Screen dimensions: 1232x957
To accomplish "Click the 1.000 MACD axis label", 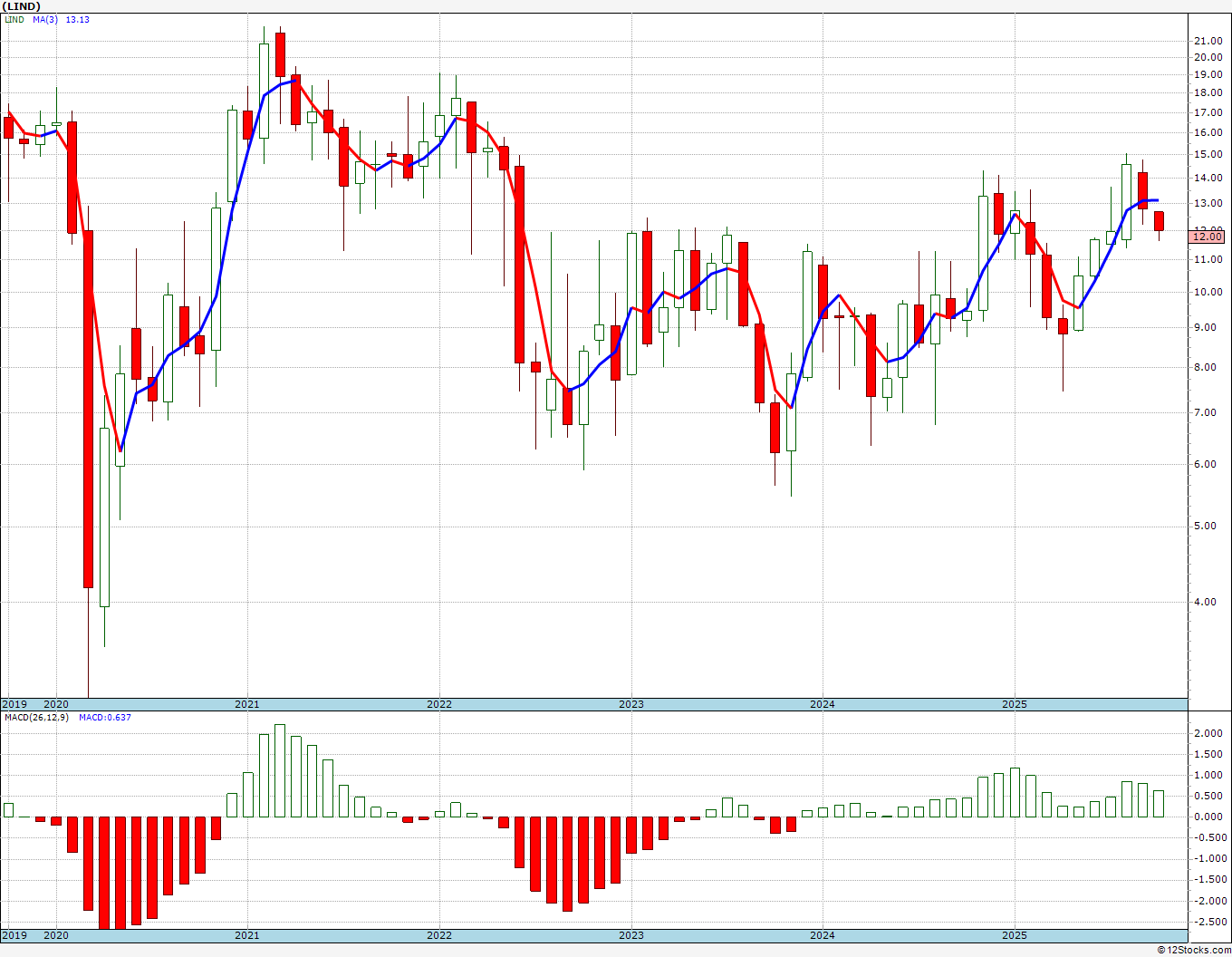I will [x=1210, y=775].
